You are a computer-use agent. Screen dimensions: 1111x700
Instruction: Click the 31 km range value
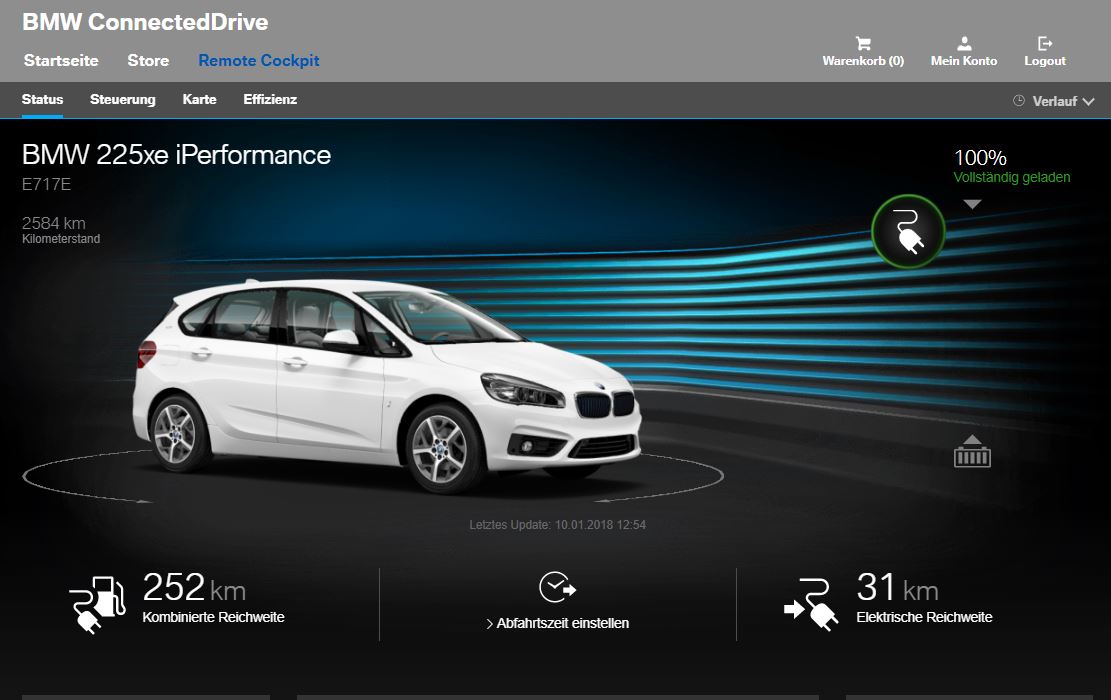coord(898,587)
